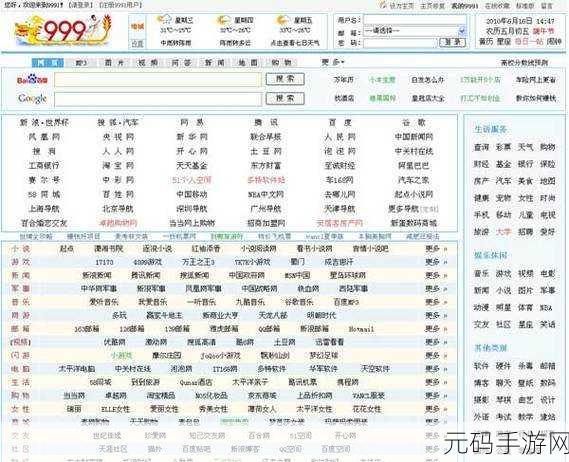Image resolution: width=569 pixels, height=462 pixels.
Task: Focus the 用户名 input field
Action: 415,20
